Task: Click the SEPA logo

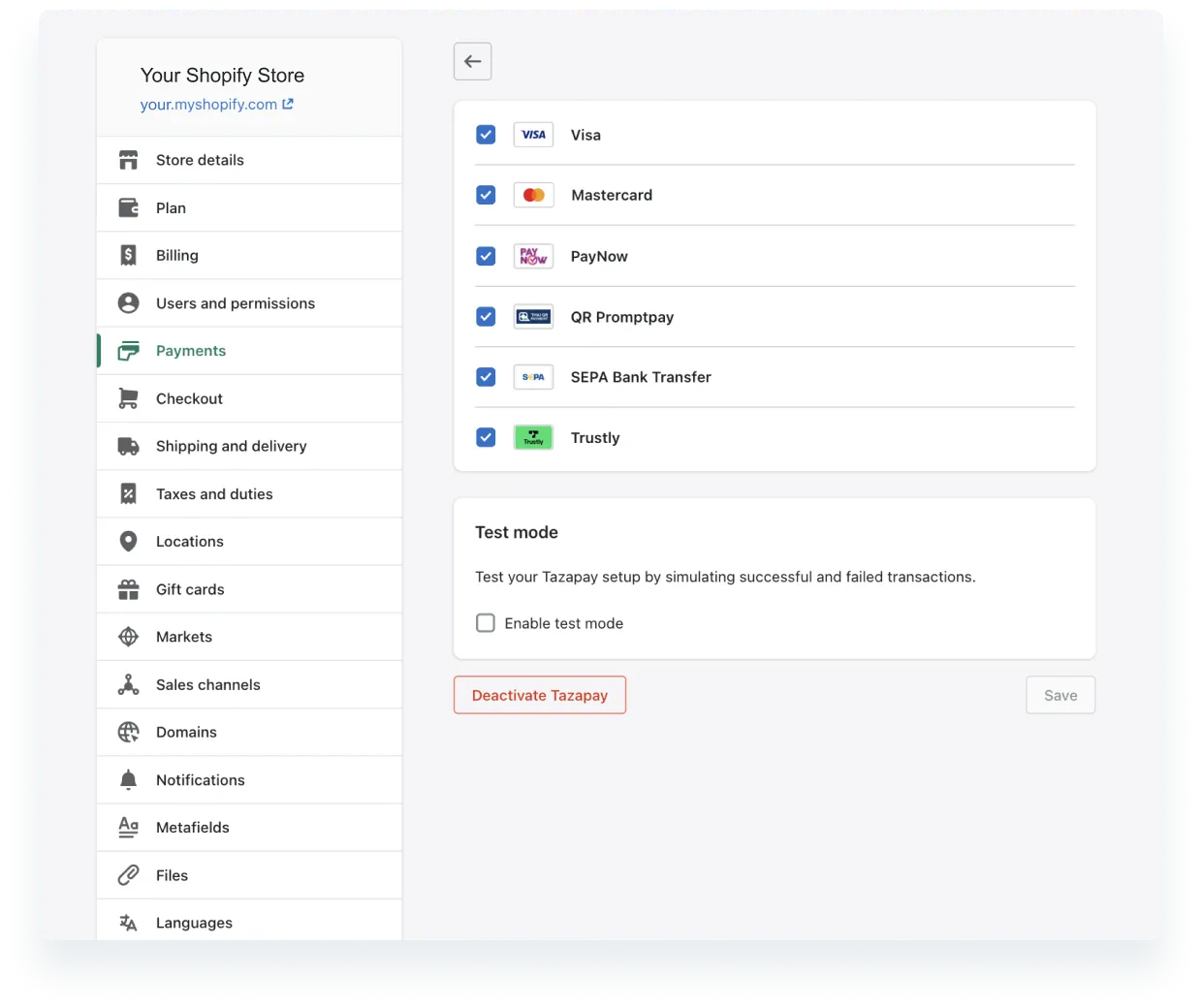Action: 533,377
